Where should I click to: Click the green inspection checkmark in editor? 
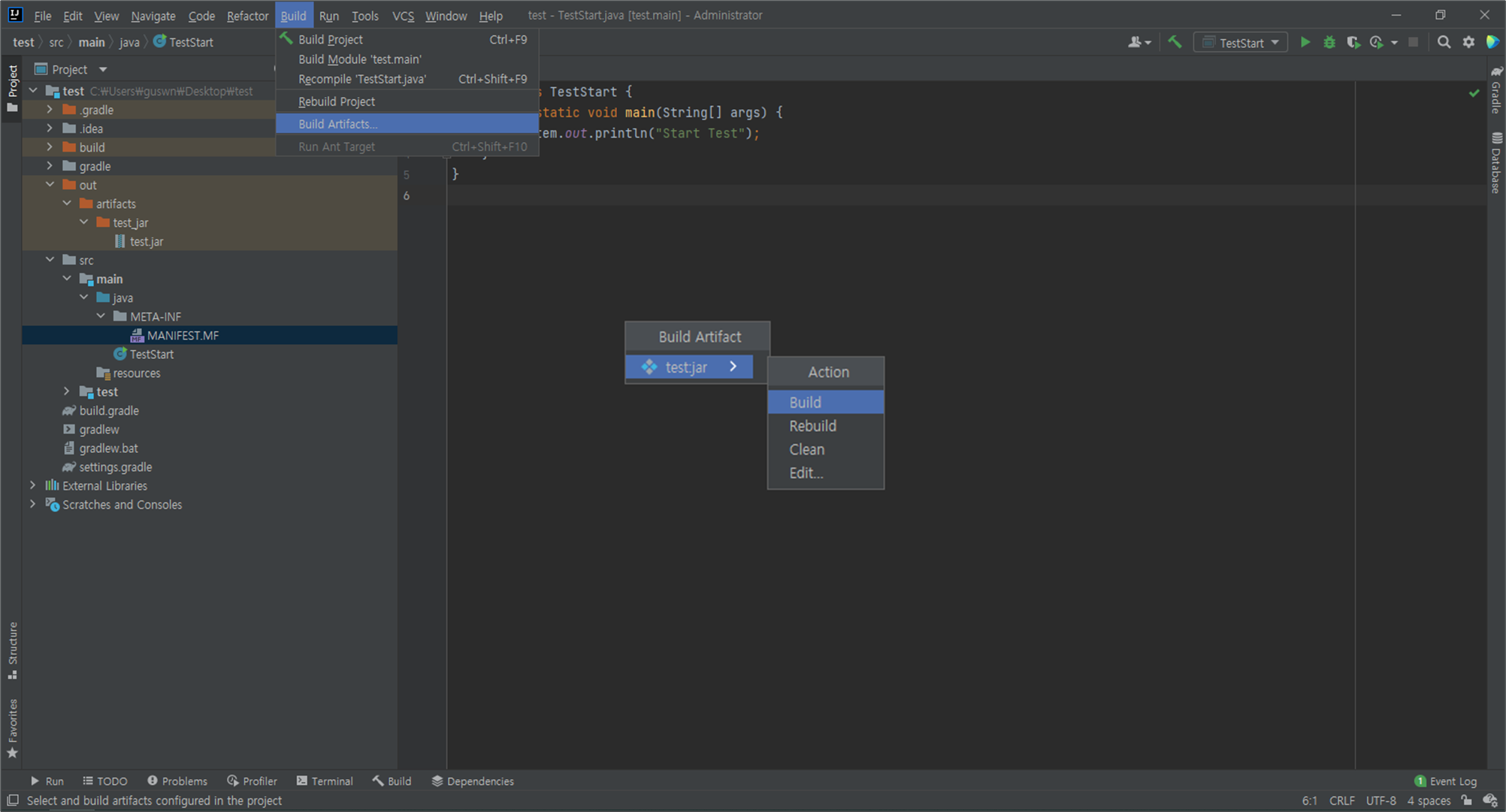click(1474, 93)
